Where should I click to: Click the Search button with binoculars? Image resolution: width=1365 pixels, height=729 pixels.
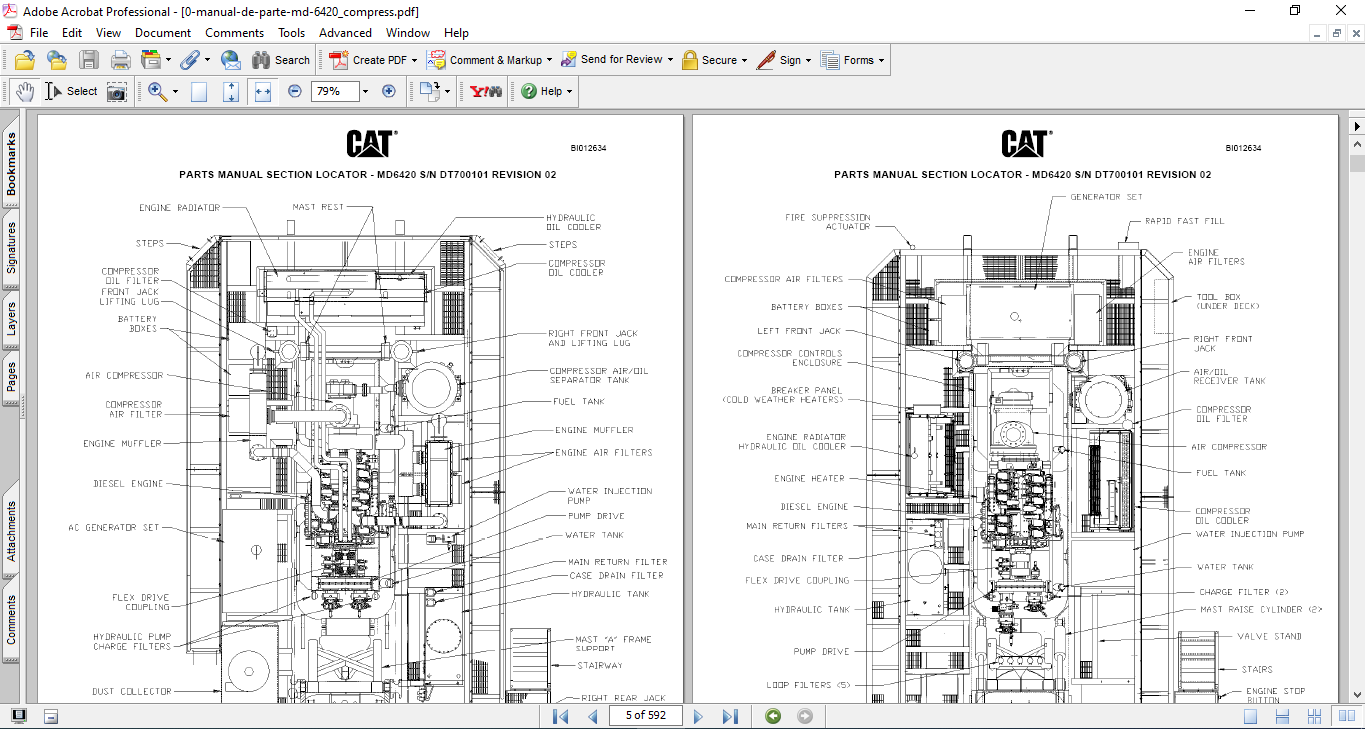280,60
